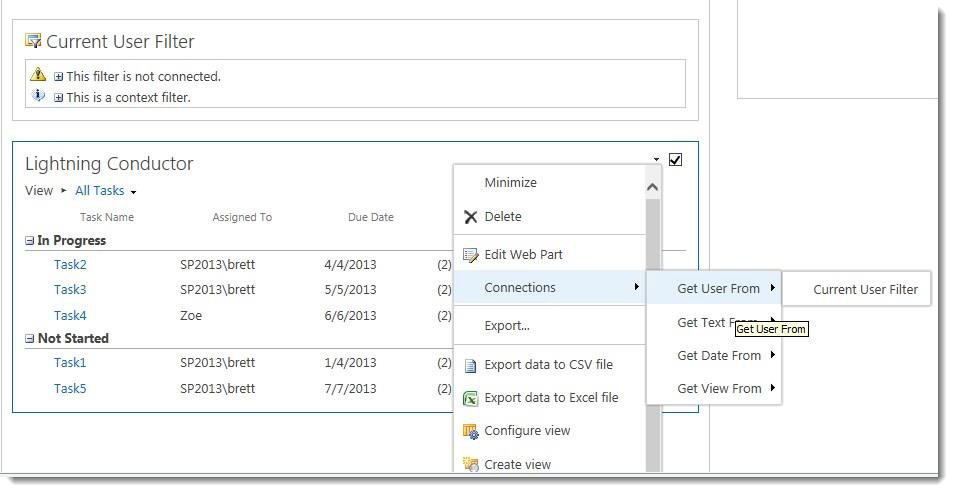The width and height of the screenshot is (953, 492).
Task: Click the menu scrollbar up arrow
Action: 652,186
